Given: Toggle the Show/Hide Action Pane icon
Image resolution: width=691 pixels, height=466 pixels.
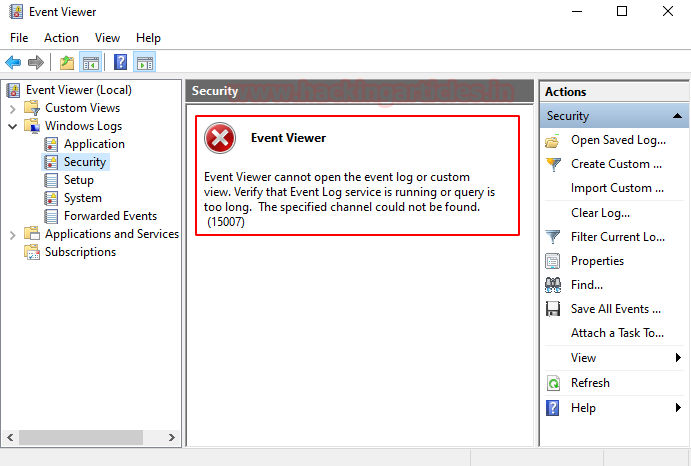Looking at the screenshot, I should click(145, 62).
